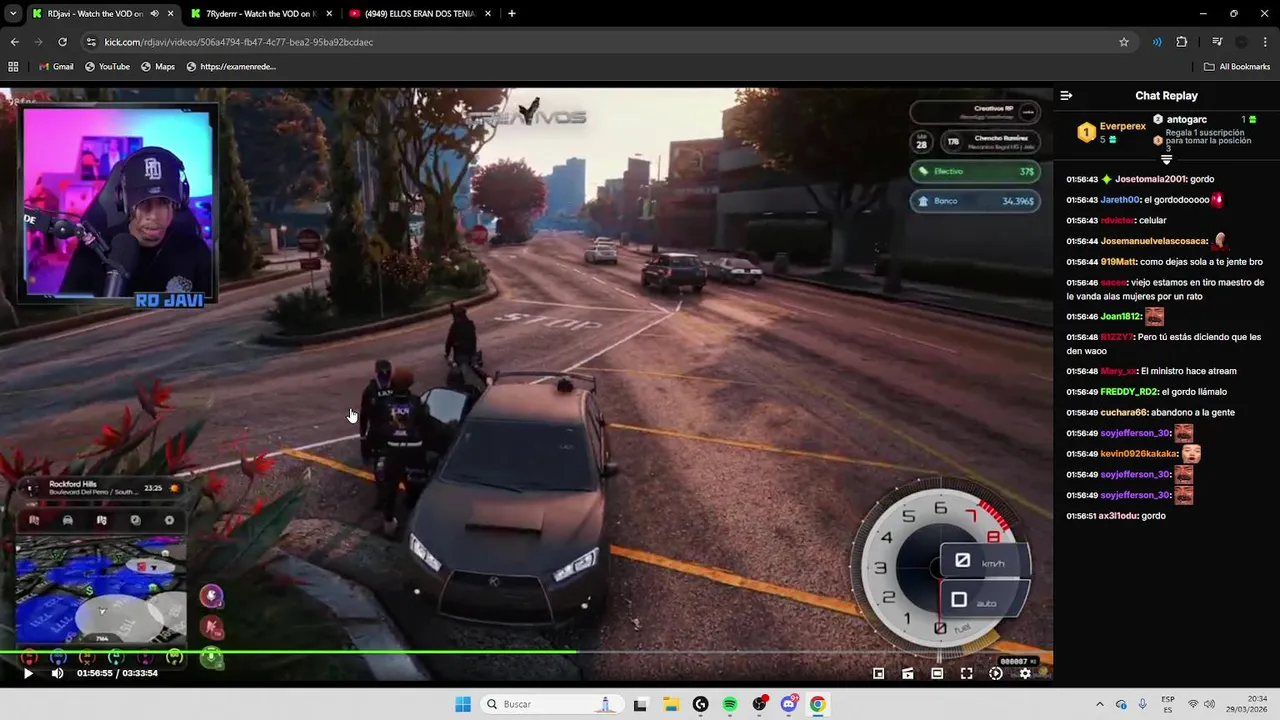The height and width of the screenshot is (720, 1280).
Task: Open a new browser tab
Action: coord(512,14)
